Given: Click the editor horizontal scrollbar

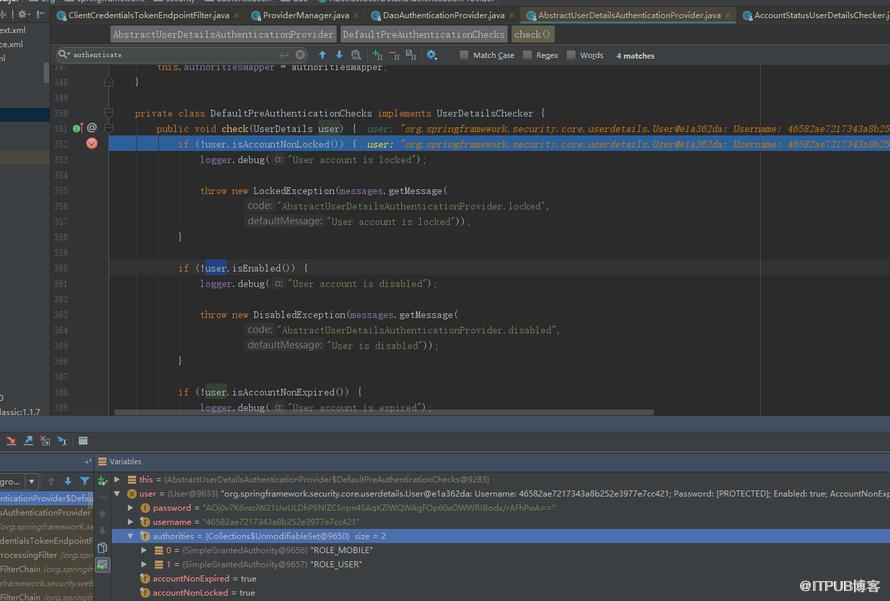Looking at the screenshot, I should 384,412.
